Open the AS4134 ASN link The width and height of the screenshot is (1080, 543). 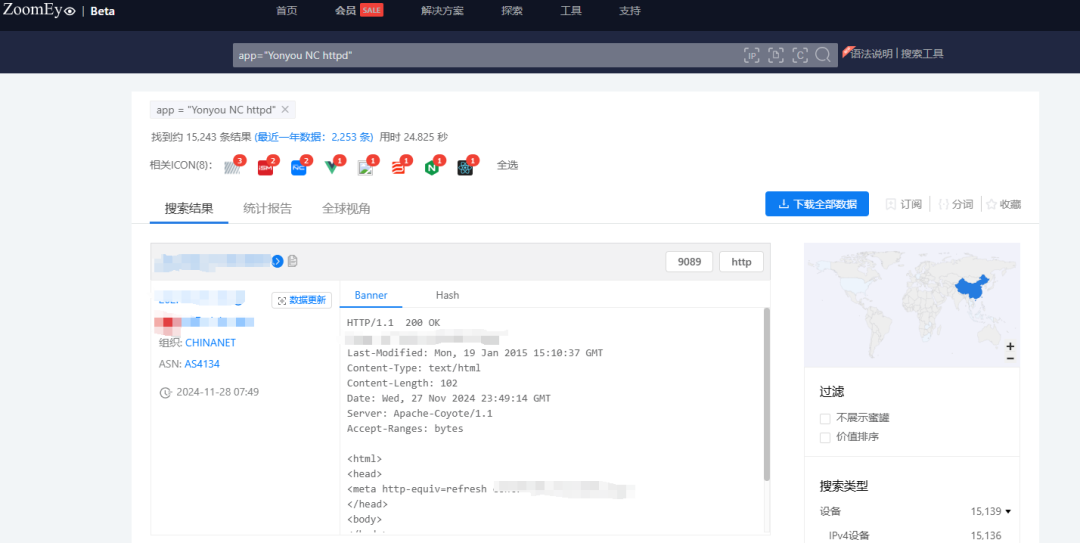[202, 364]
